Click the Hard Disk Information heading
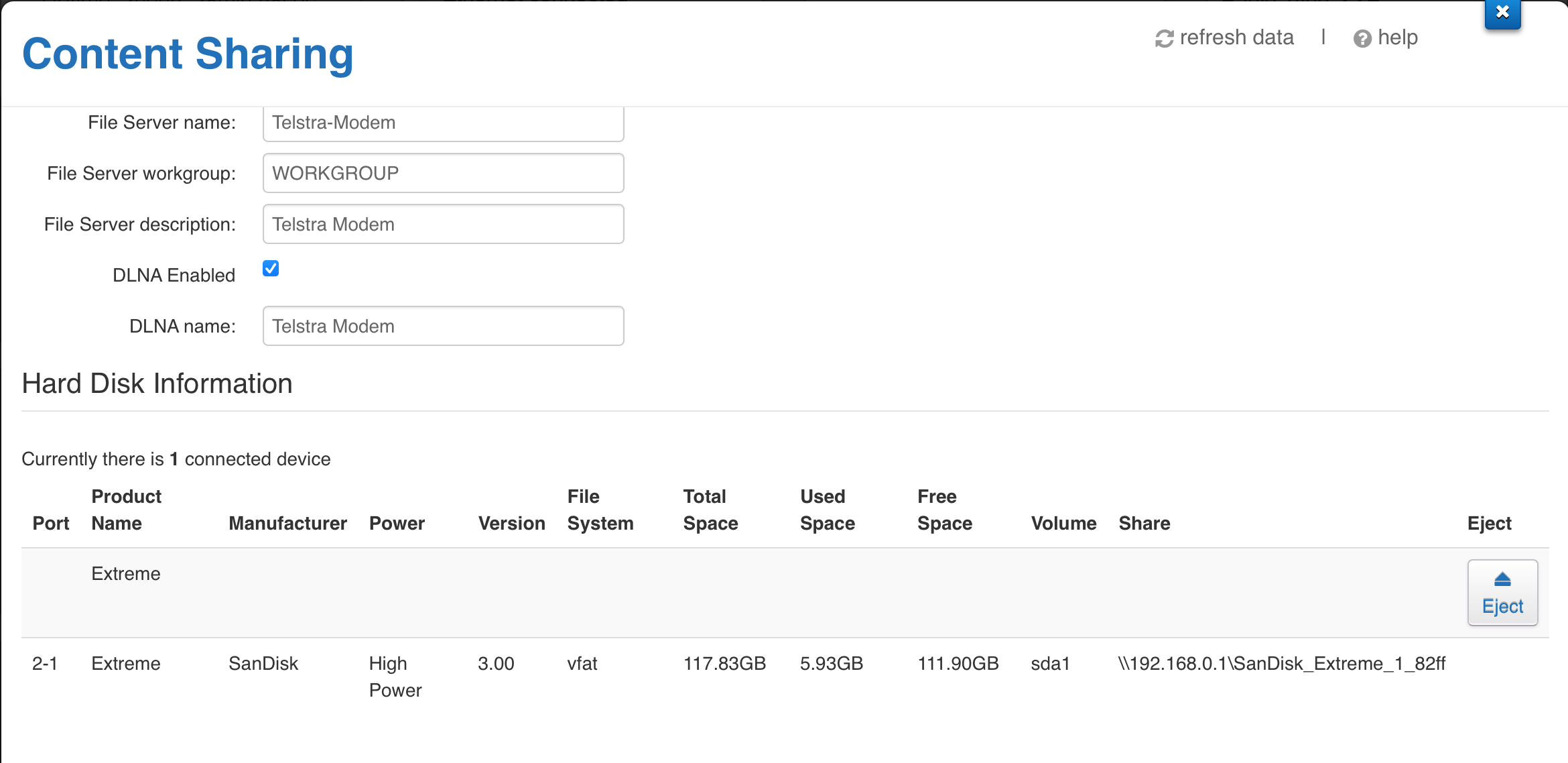The width and height of the screenshot is (1568, 763). pyautogui.click(x=157, y=384)
